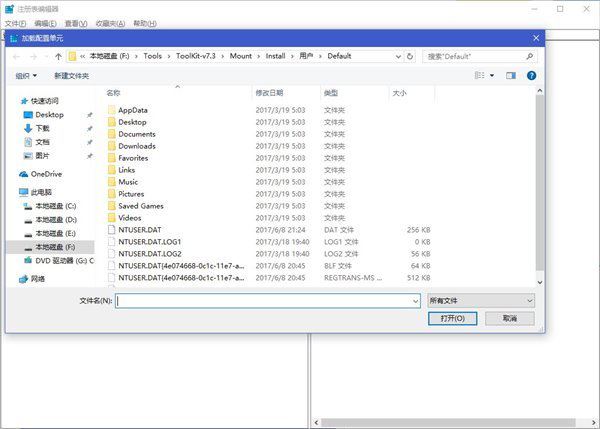The width and height of the screenshot is (600, 429).
Task: Click the help question mark icon
Action: [532, 75]
